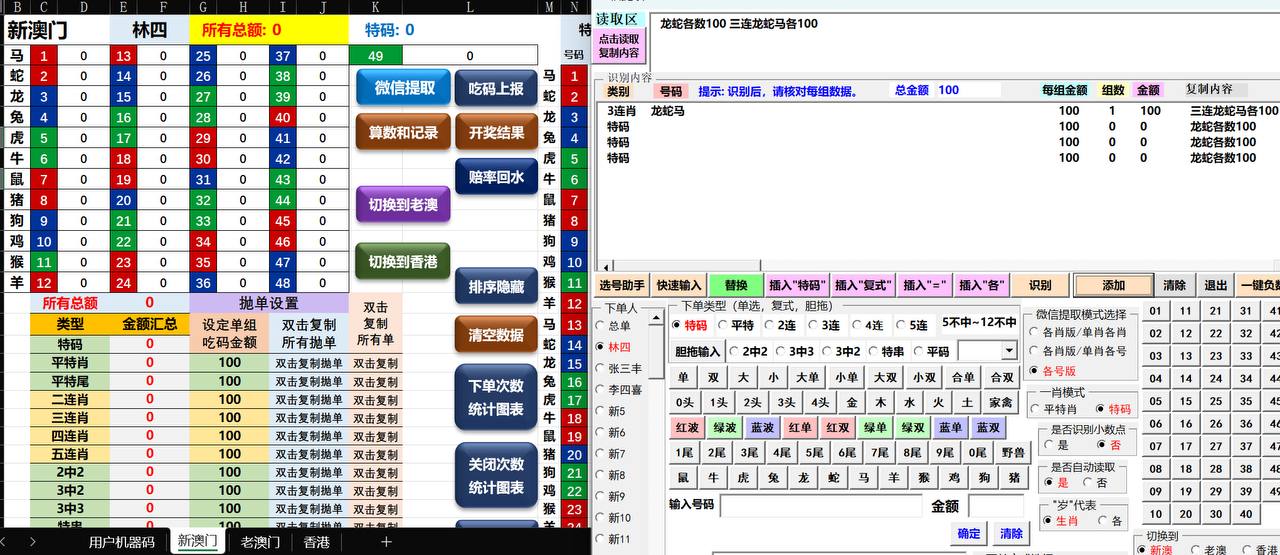Click the 切换到香港 button

(403, 262)
